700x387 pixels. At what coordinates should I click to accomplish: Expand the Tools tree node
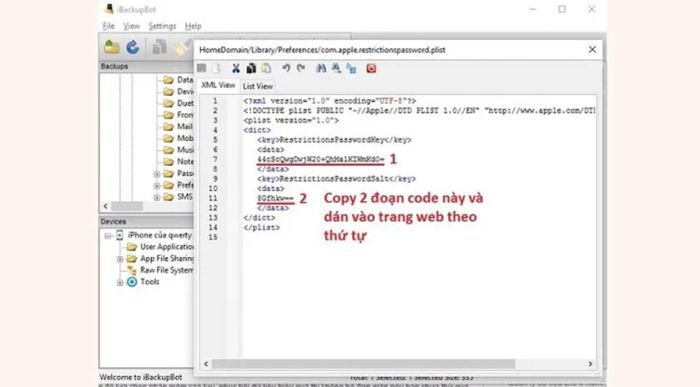click(120, 283)
